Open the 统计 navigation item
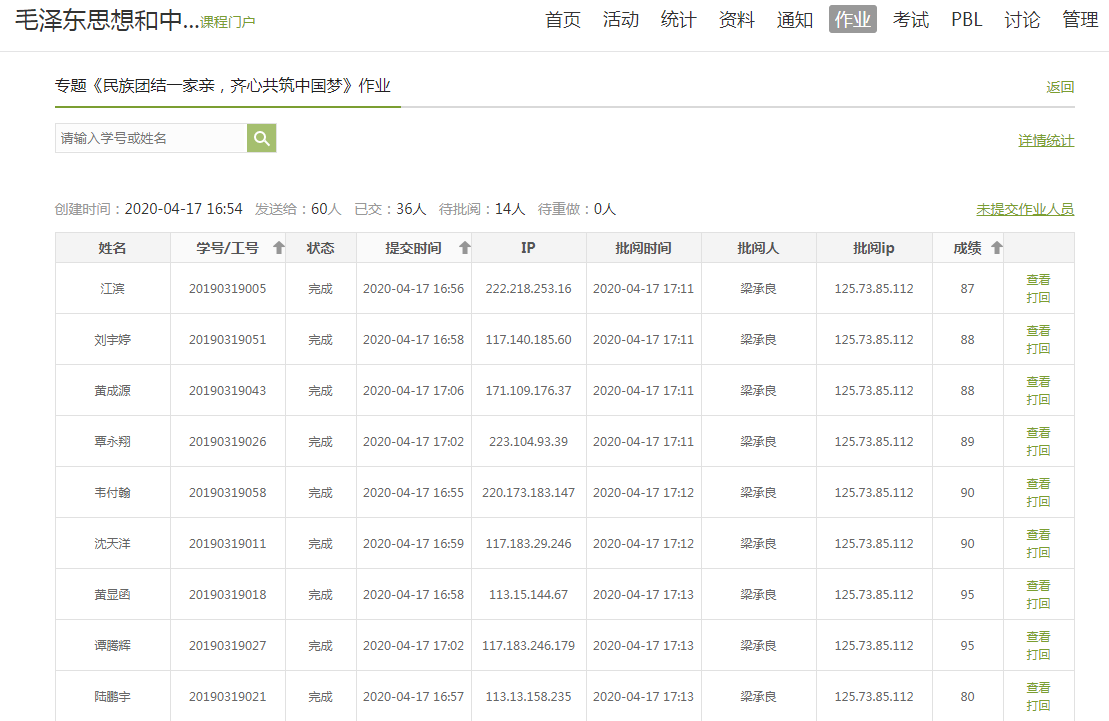 678,20
